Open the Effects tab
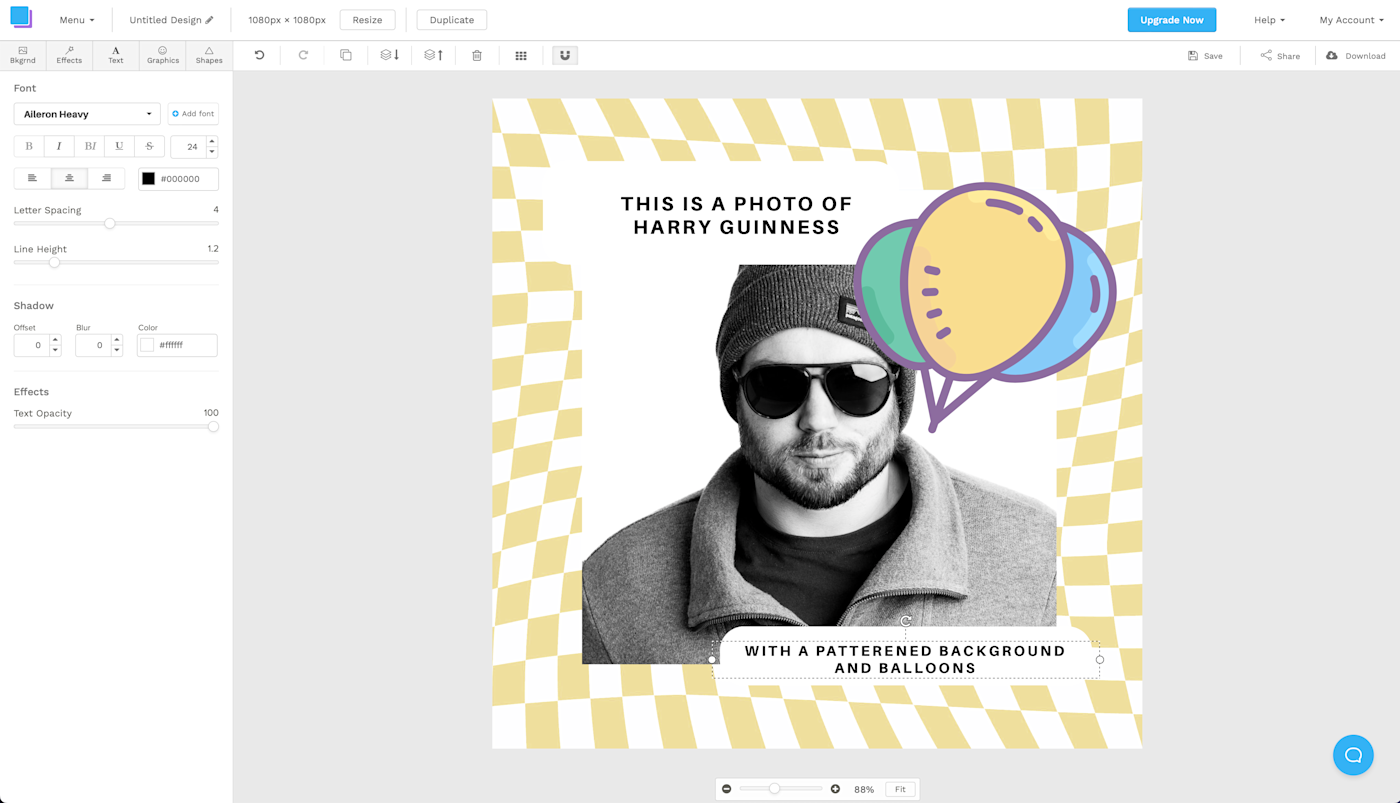This screenshot has height=803, width=1400. tap(69, 55)
